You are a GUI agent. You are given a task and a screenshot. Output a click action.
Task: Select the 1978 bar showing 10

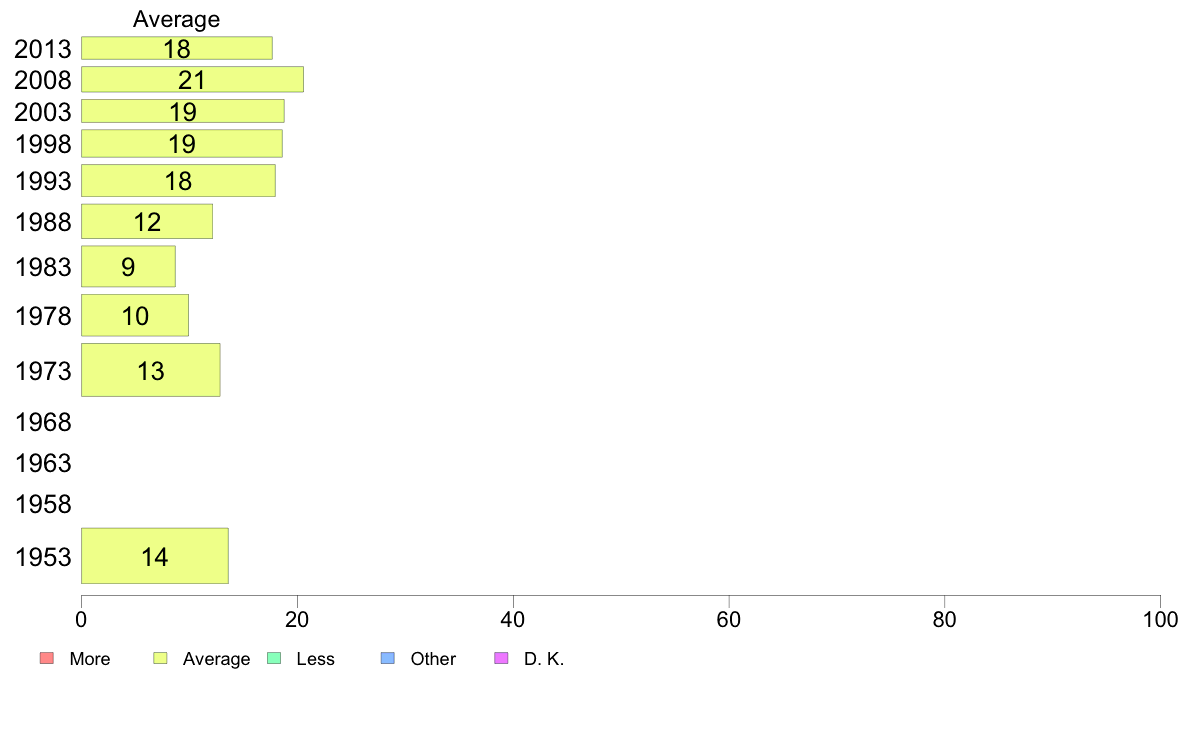(x=135, y=315)
